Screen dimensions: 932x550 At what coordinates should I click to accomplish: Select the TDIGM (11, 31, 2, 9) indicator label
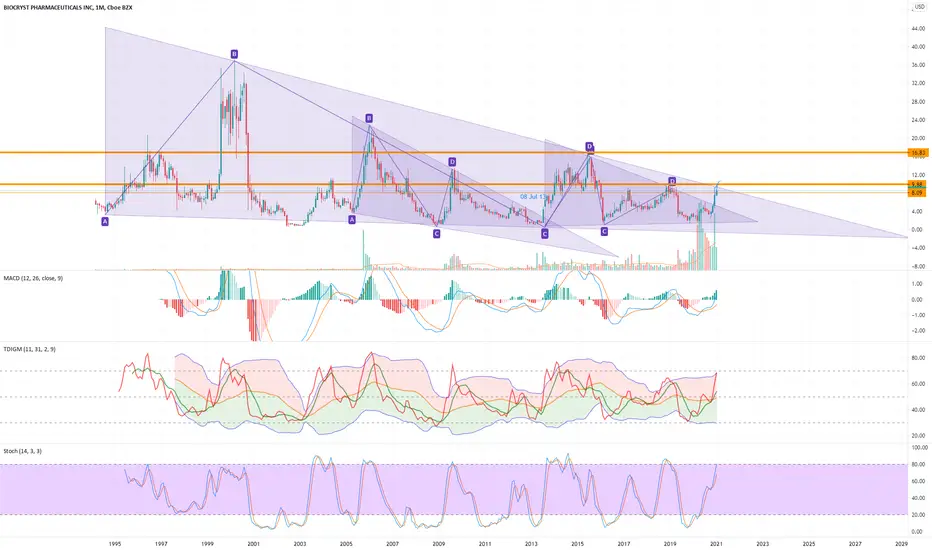(x=30, y=349)
